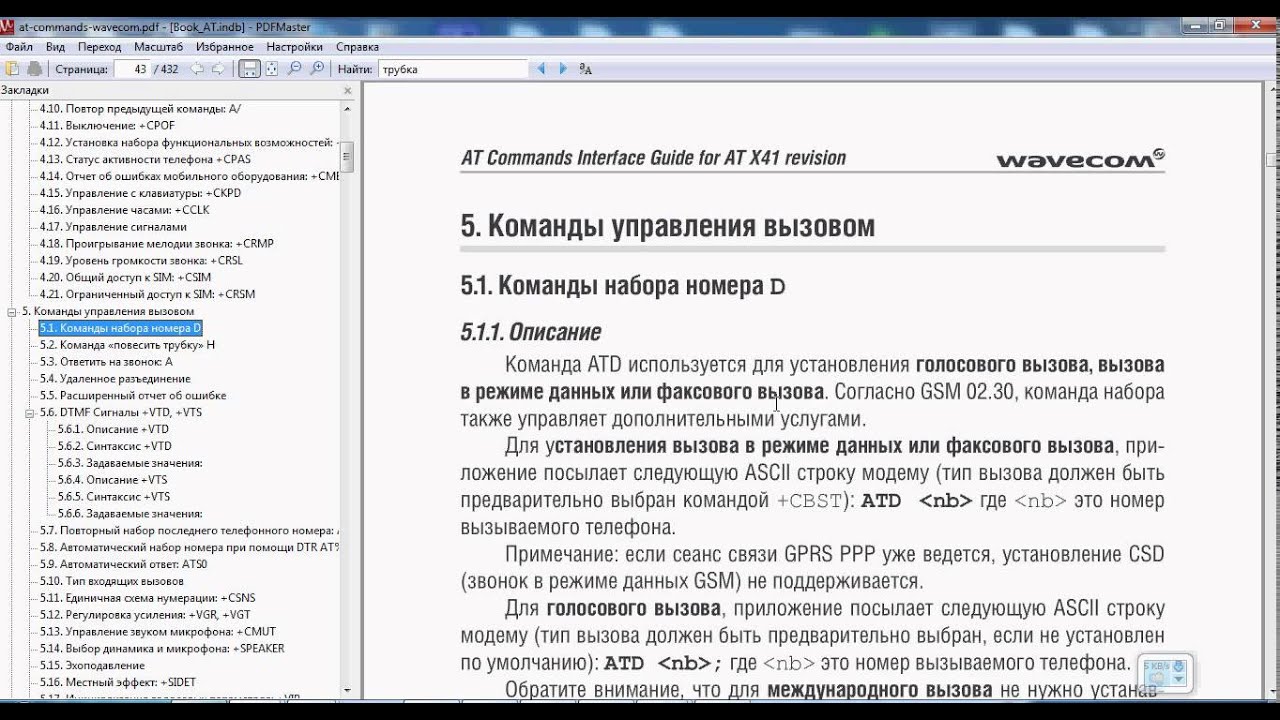Open the Масштаб menu
The image size is (1280, 720).
click(x=159, y=47)
